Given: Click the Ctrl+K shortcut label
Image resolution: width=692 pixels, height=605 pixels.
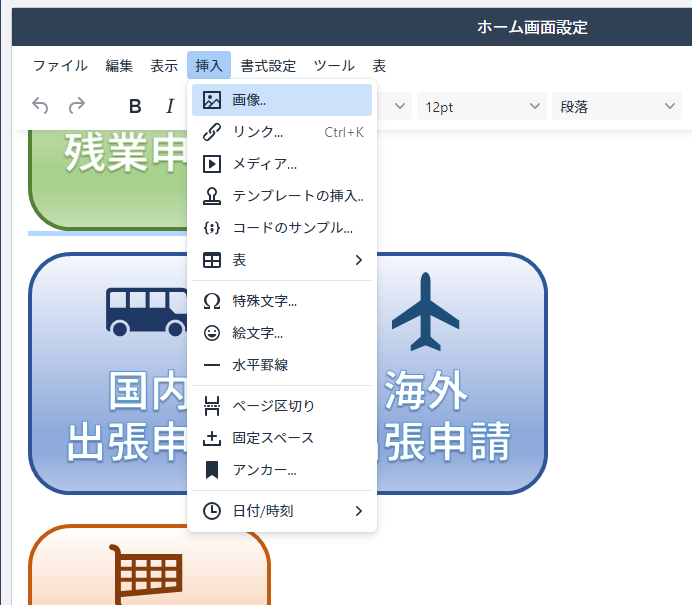Looking at the screenshot, I should [344, 132].
